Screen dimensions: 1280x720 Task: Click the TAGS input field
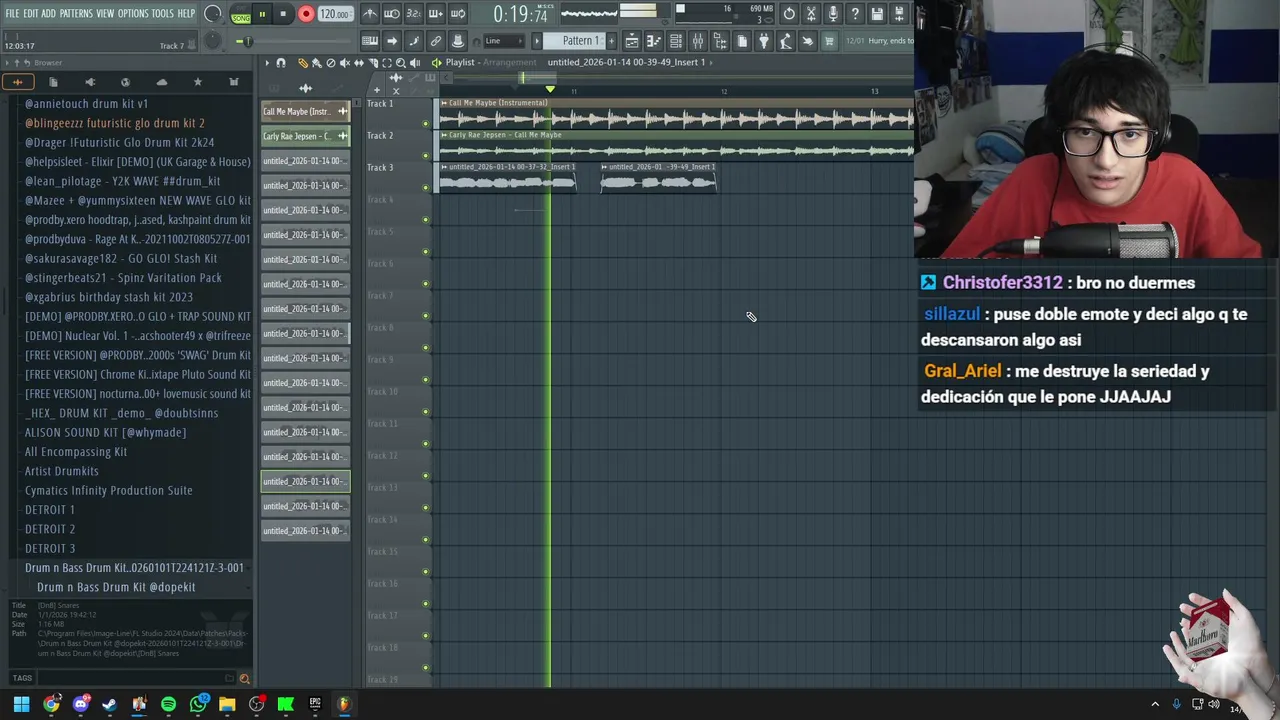135,679
